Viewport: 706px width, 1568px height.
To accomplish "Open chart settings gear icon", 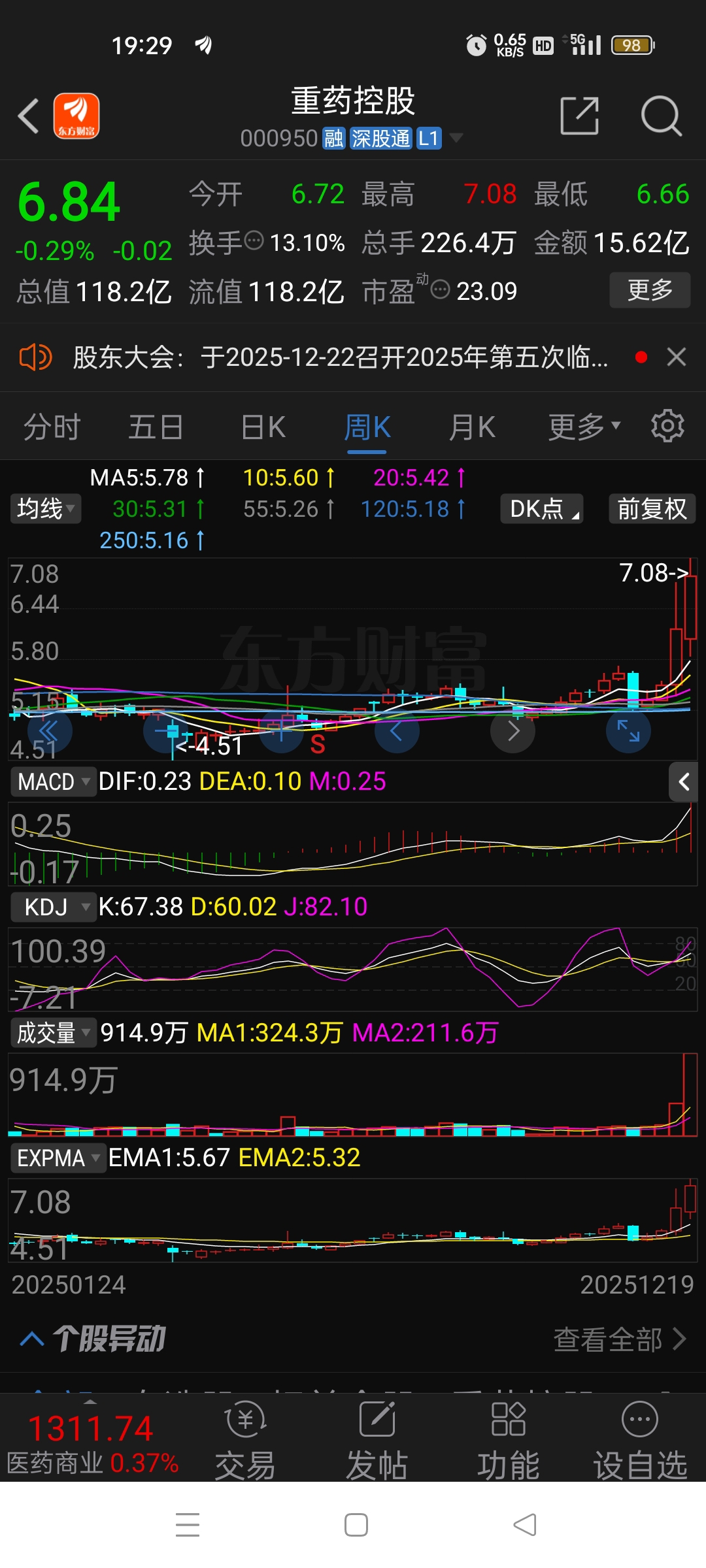I will pos(667,427).
